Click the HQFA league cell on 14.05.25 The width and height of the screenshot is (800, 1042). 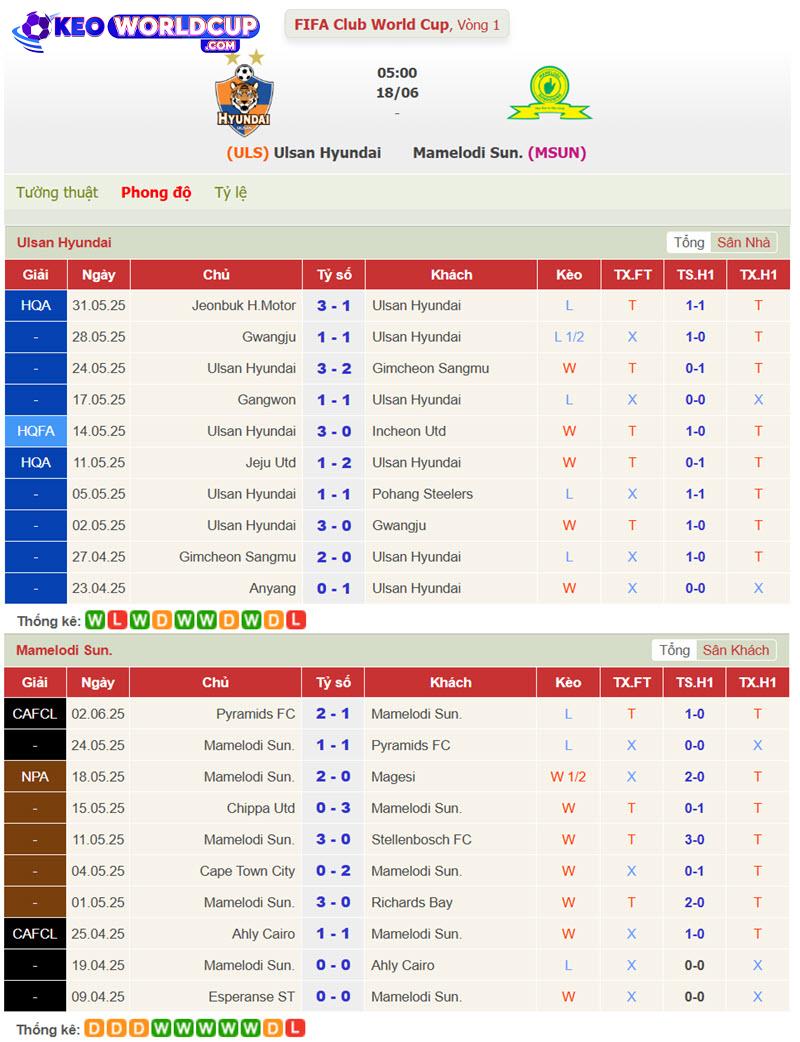36,431
